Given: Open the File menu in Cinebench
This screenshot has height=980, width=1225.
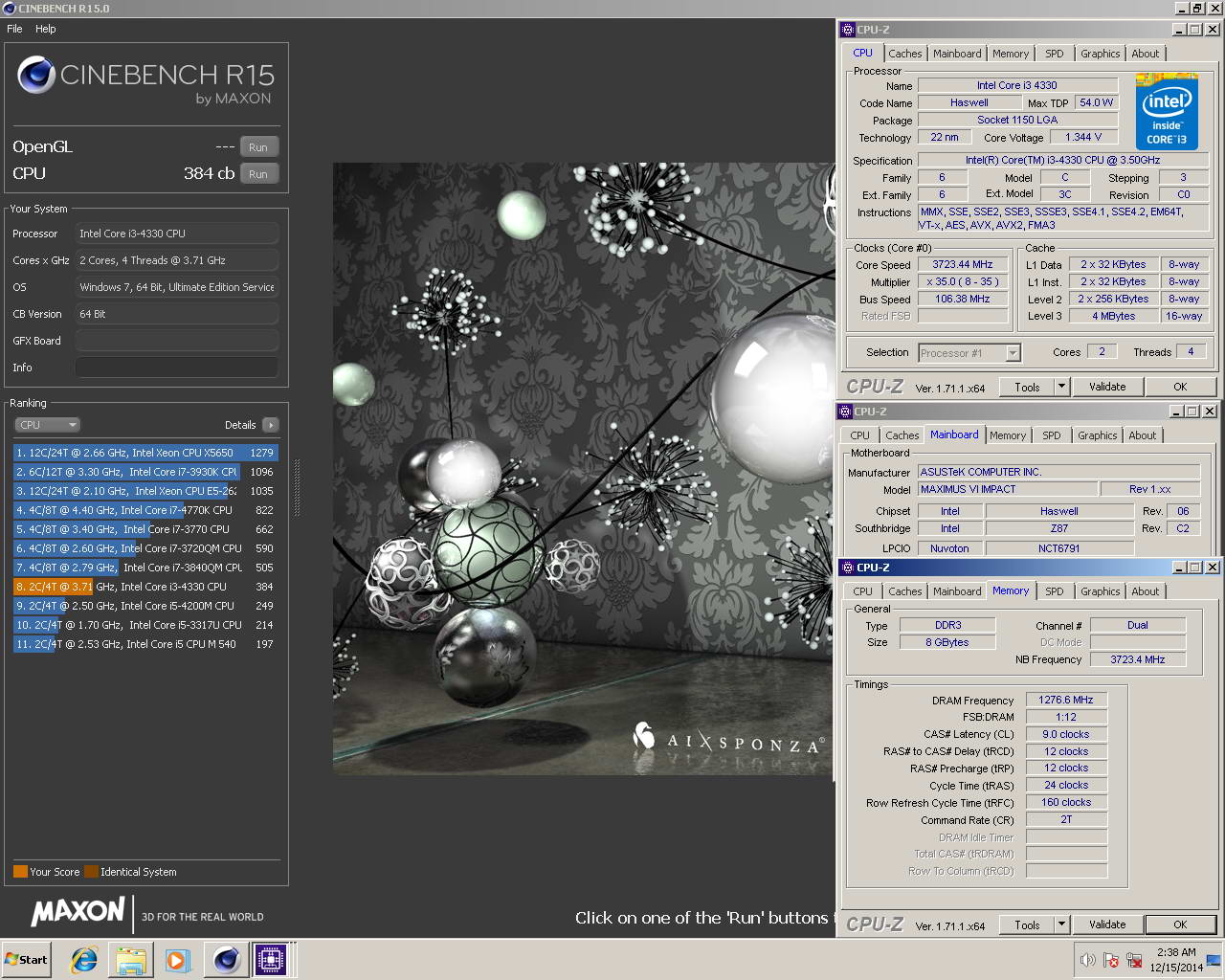Looking at the screenshot, I should 14,29.
